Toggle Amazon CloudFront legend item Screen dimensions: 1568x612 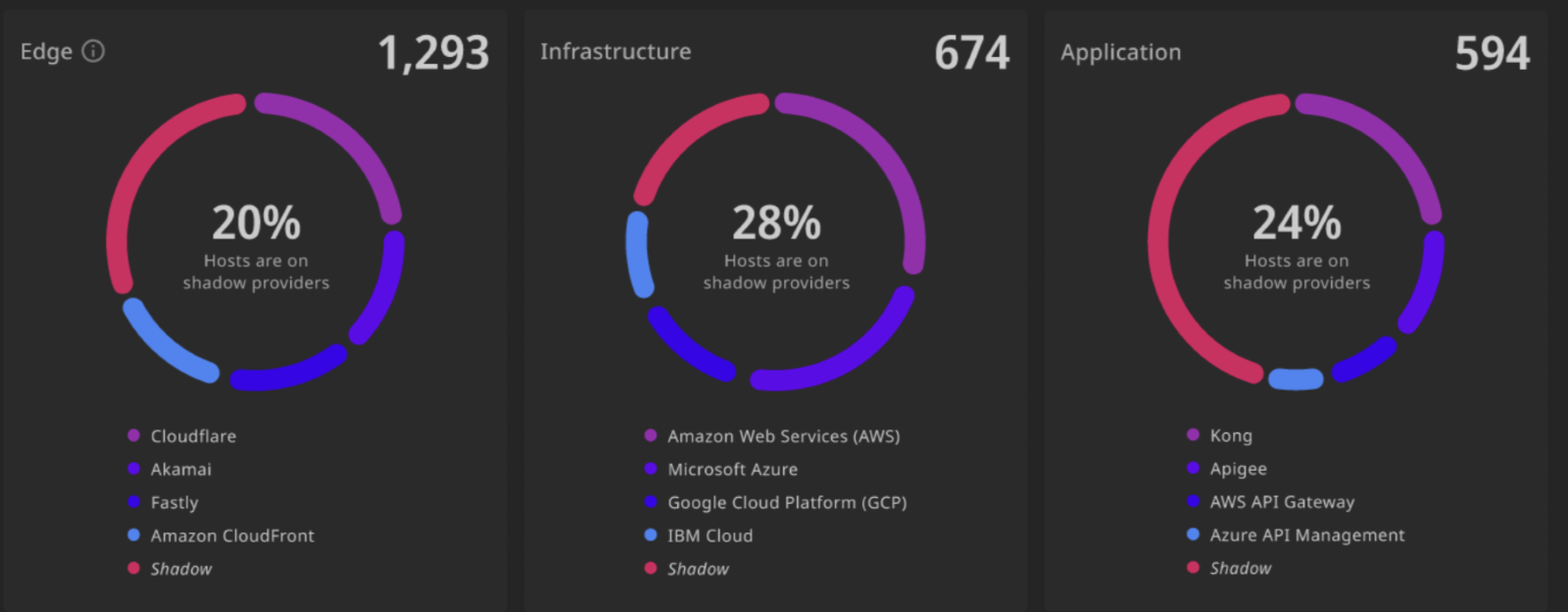click(x=220, y=535)
